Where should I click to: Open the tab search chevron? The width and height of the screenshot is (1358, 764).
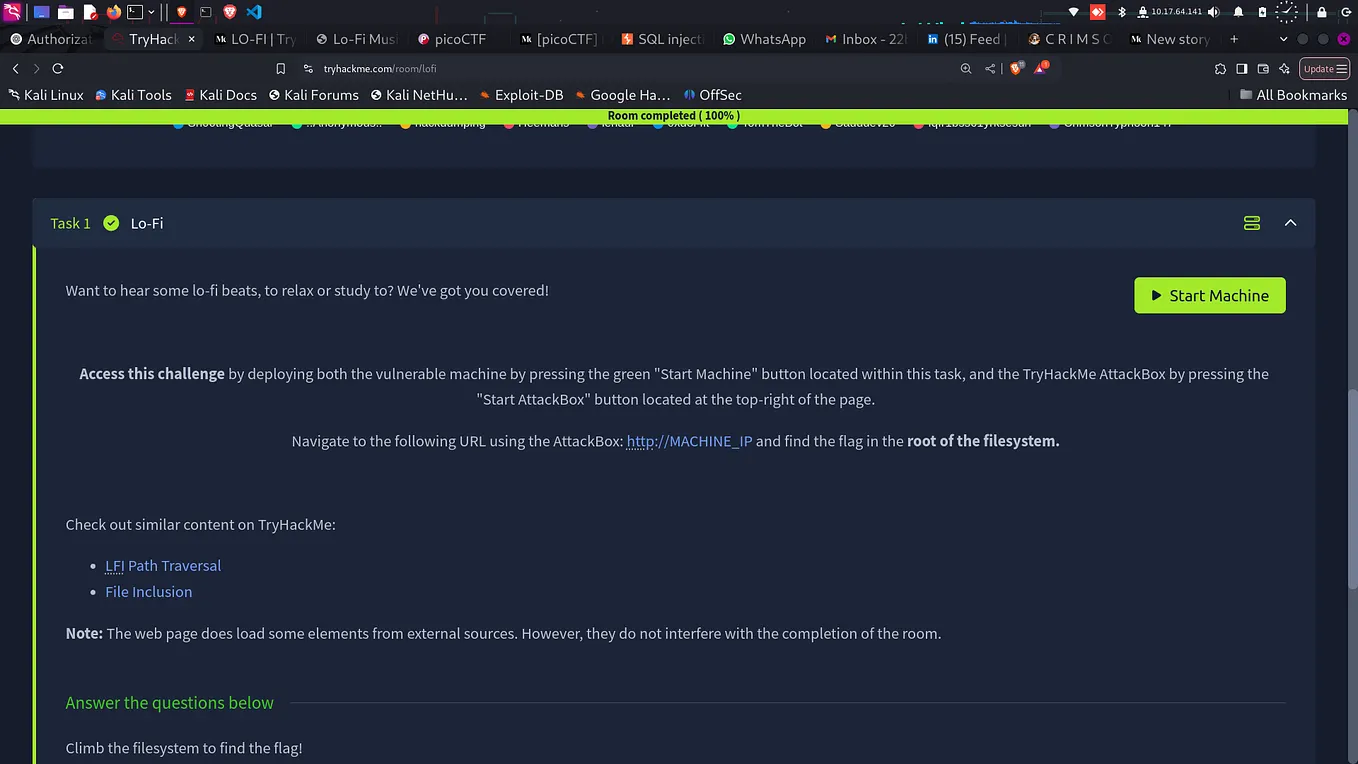pos(1283,39)
